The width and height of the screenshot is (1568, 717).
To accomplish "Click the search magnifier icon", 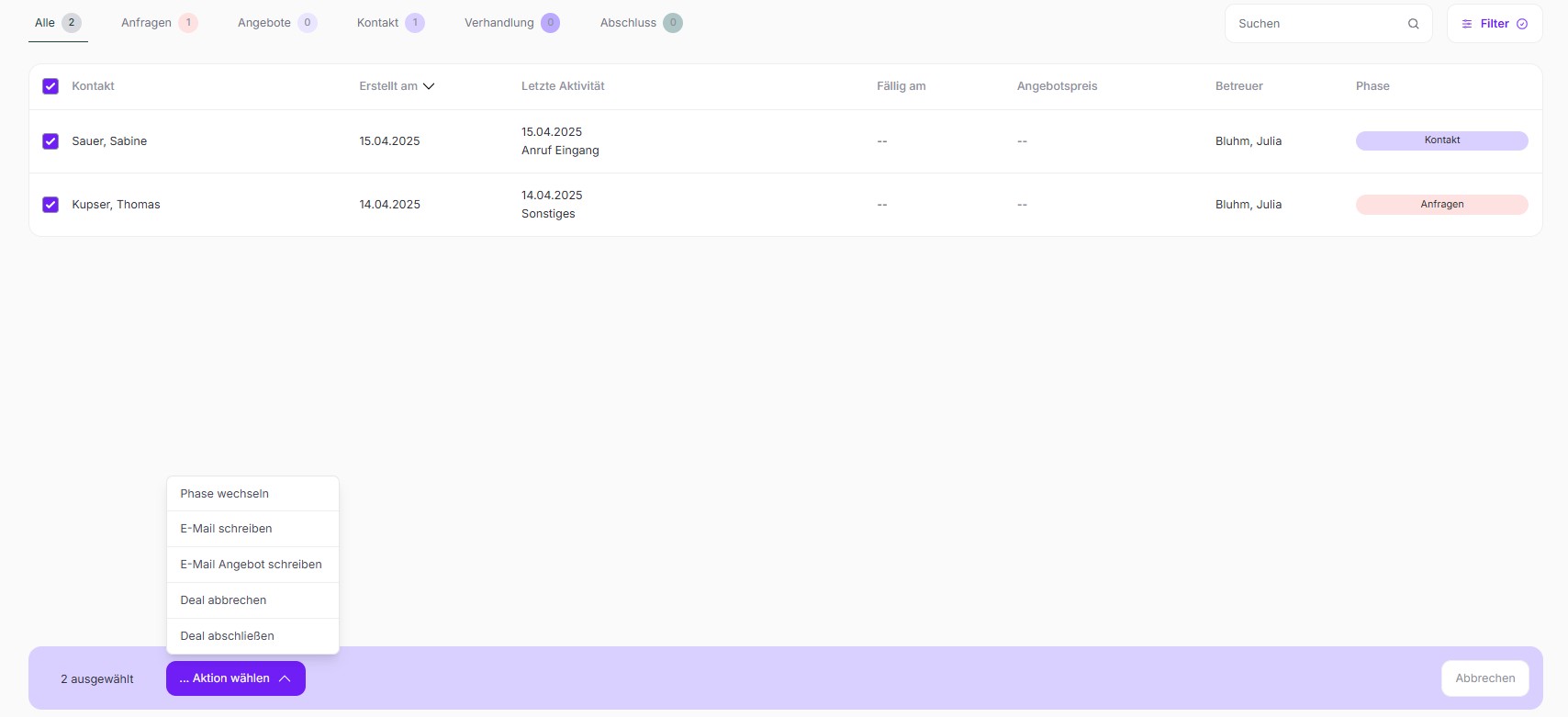I will point(1414,24).
